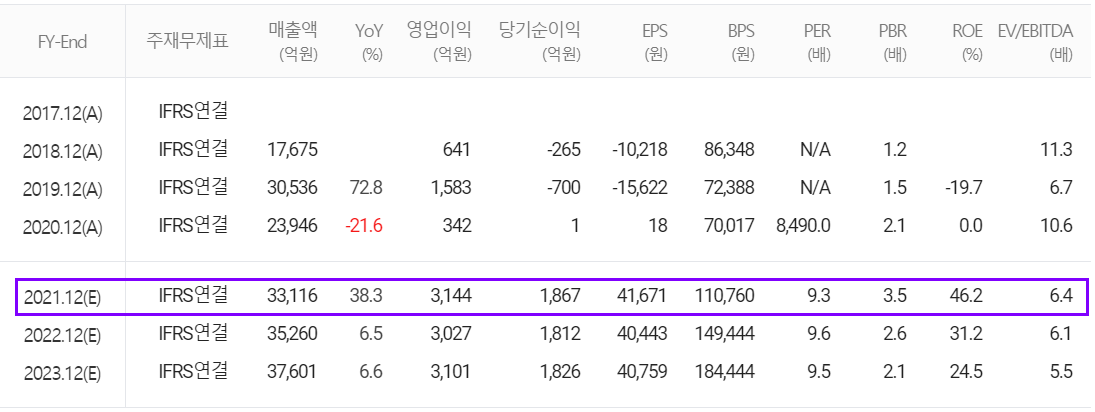Image resolution: width=1095 pixels, height=412 pixels.
Task: Click the YoY (%) column header
Action: point(368,41)
